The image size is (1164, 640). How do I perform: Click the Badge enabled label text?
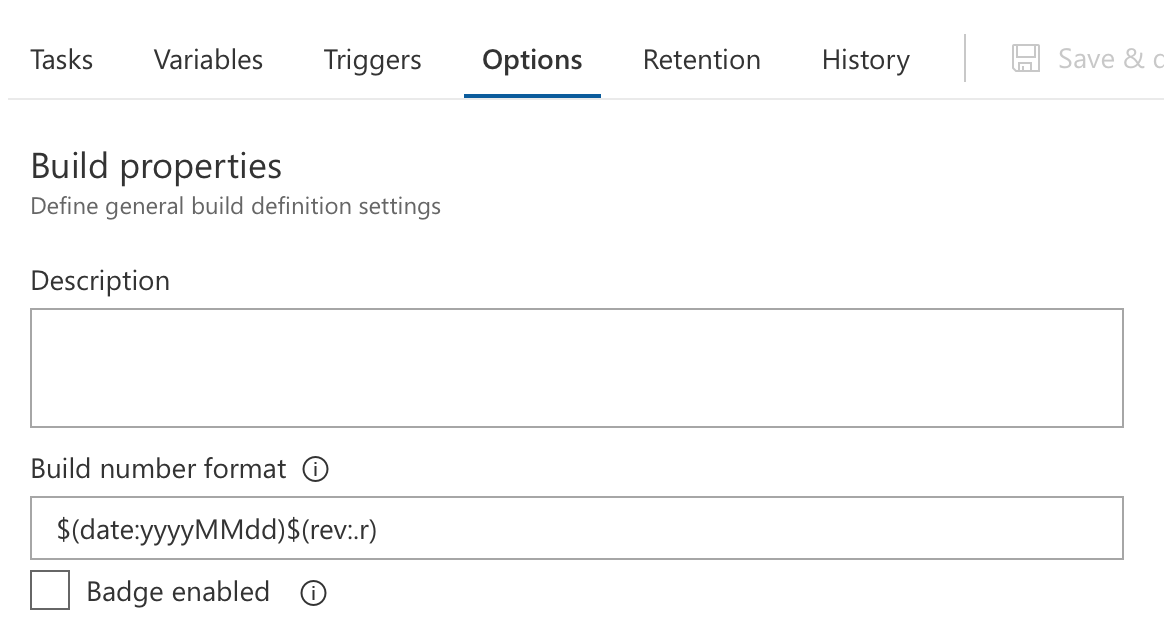coord(178,592)
